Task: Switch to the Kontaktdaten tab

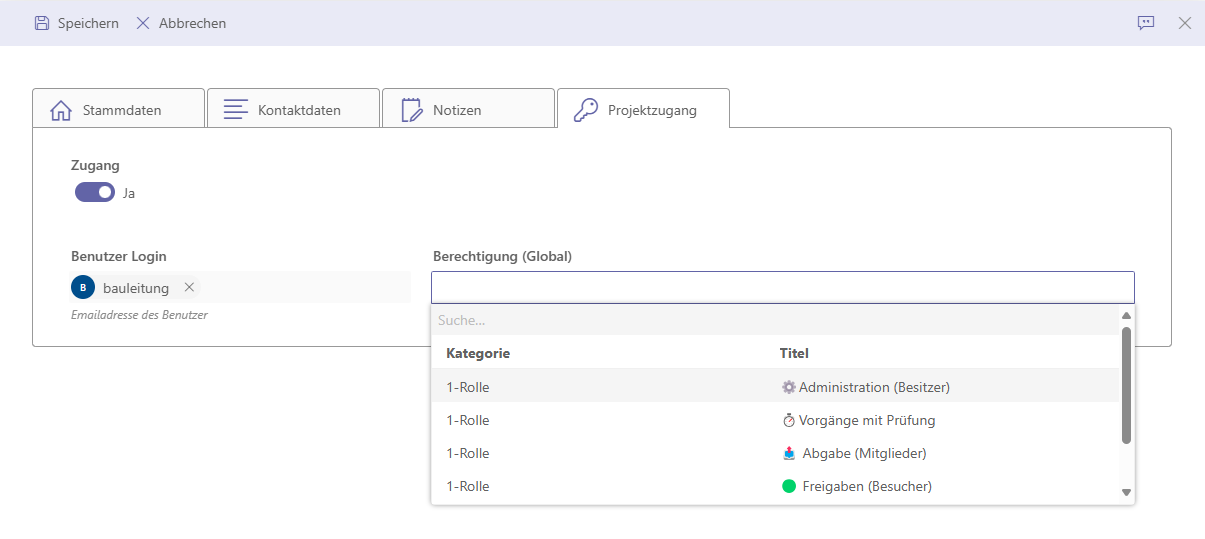Action: click(298, 110)
